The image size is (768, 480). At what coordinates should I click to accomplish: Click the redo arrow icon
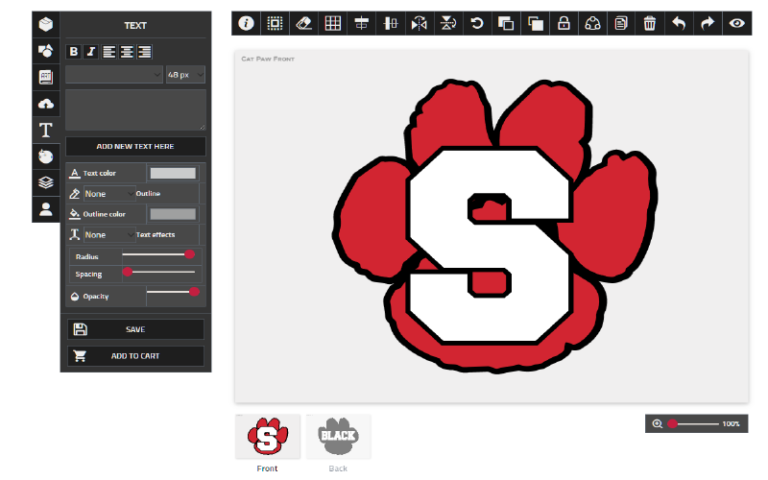pos(708,23)
